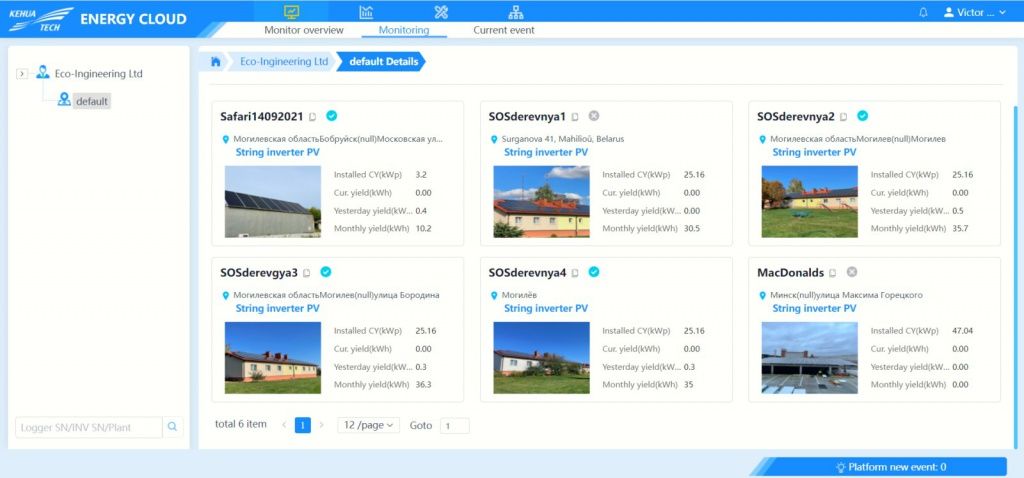Click the Kehua Tech logo
1024x478 pixels.
(40, 18)
